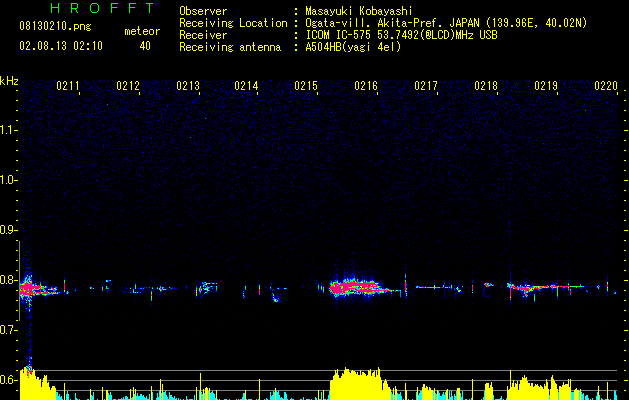Click the A504HB(yagi 4el) antenna value
This screenshot has width=629, height=400.
(x=353, y=47)
